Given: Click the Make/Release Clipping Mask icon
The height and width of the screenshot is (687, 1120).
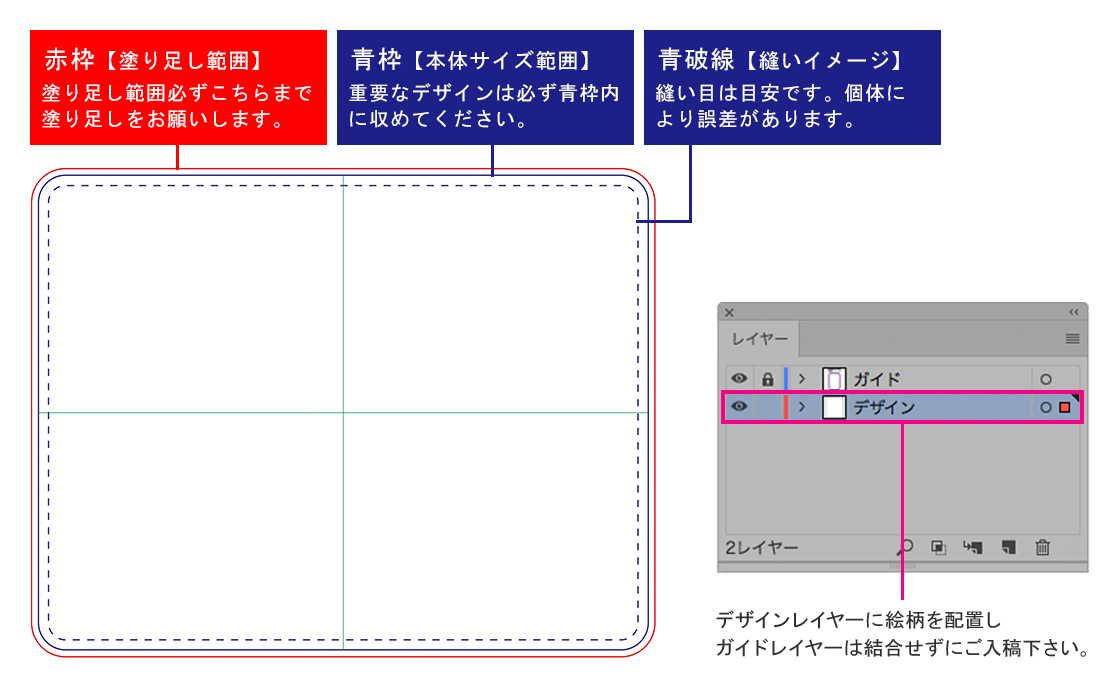Looking at the screenshot, I should coord(938,547).
